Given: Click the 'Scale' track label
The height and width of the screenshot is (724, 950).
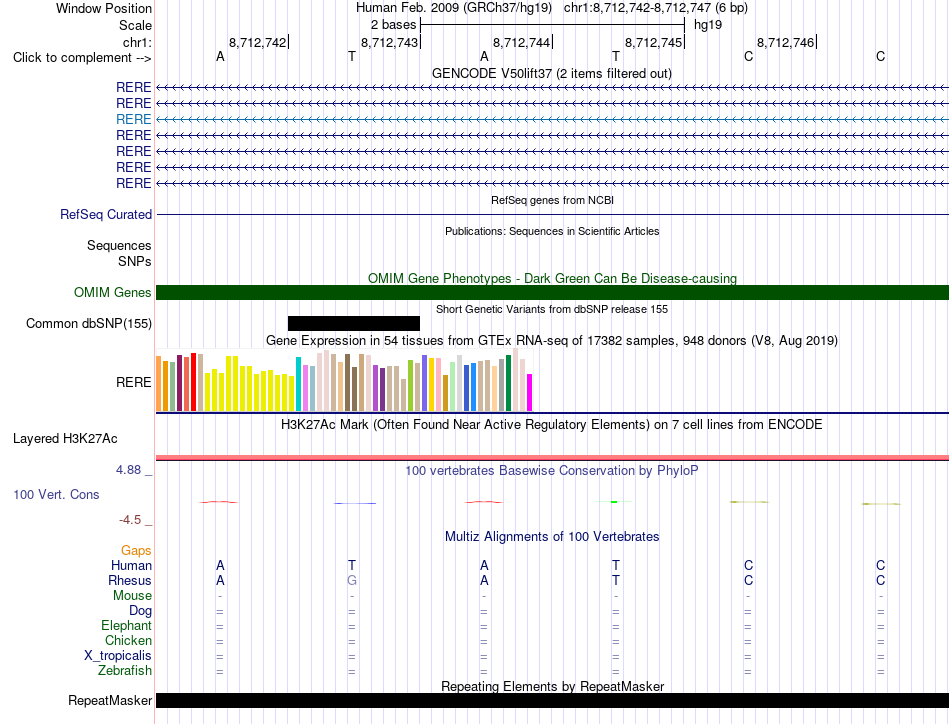Looking at the screenshot, I should point(135,25).
